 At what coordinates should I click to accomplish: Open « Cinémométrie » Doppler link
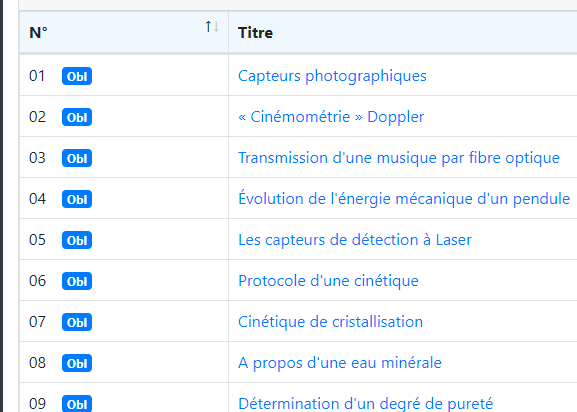[331, 117]
